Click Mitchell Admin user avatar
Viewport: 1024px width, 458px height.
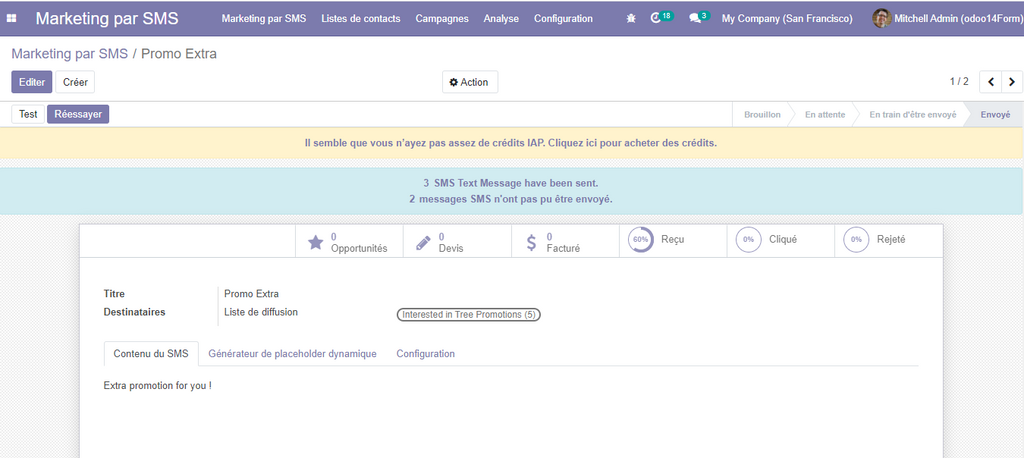(x=880, y=18)
